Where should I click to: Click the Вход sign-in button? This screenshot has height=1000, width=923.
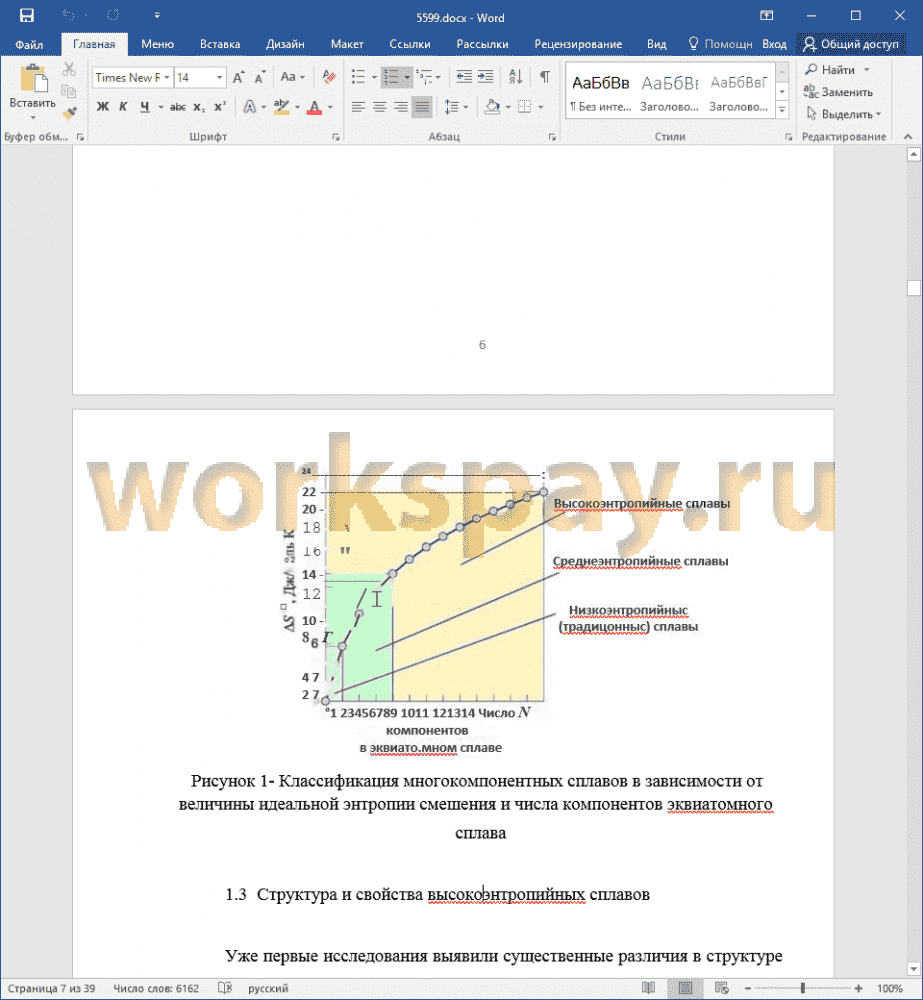pyautogui.click(x=774, y=44)
